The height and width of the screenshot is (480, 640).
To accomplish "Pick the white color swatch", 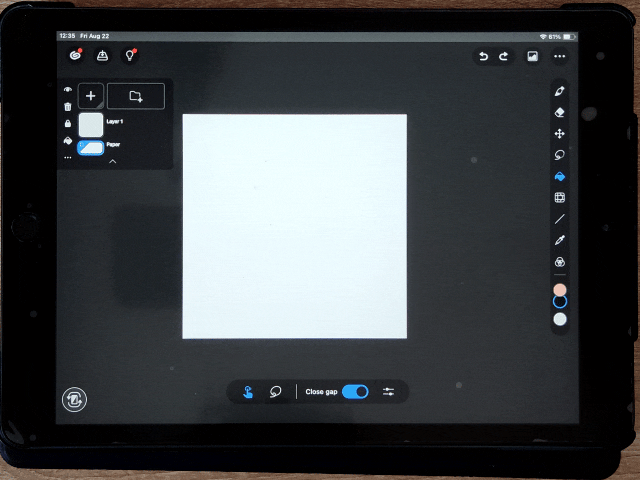I will pos(560,319).
